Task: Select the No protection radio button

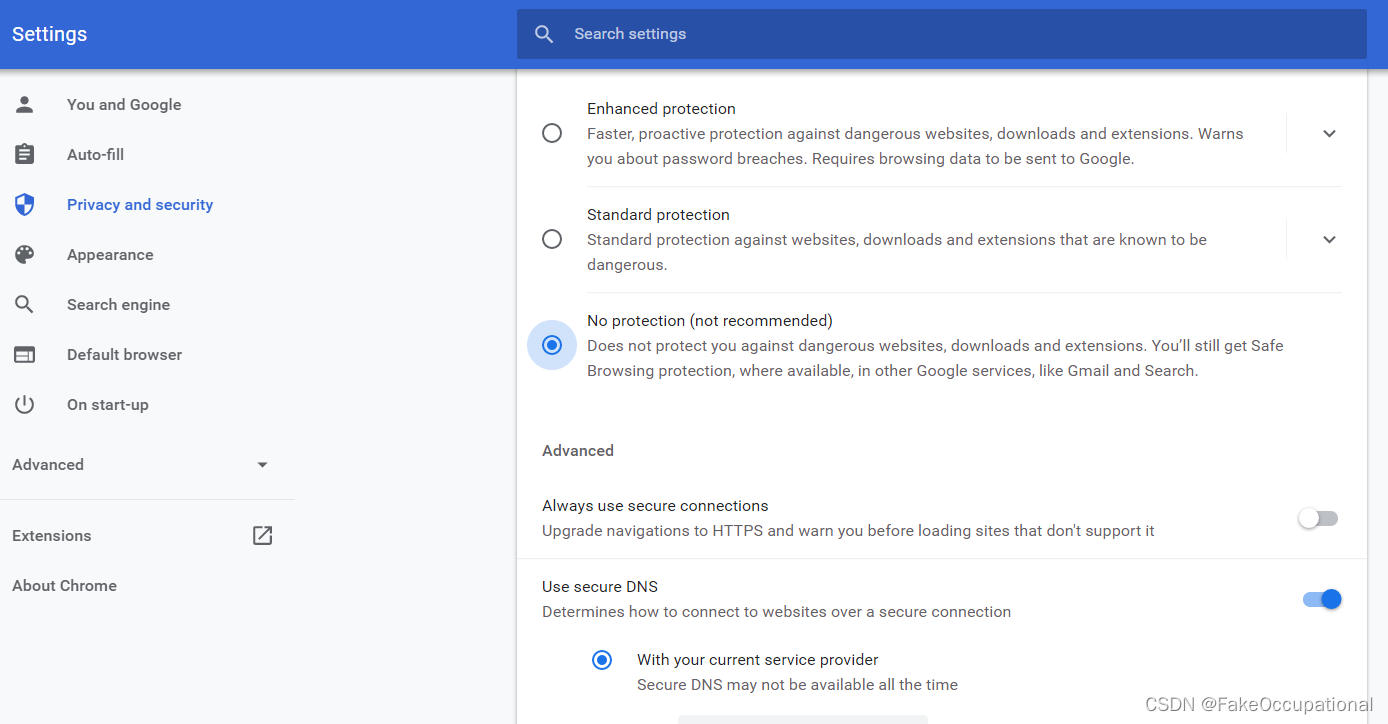Action: point(552,345)
